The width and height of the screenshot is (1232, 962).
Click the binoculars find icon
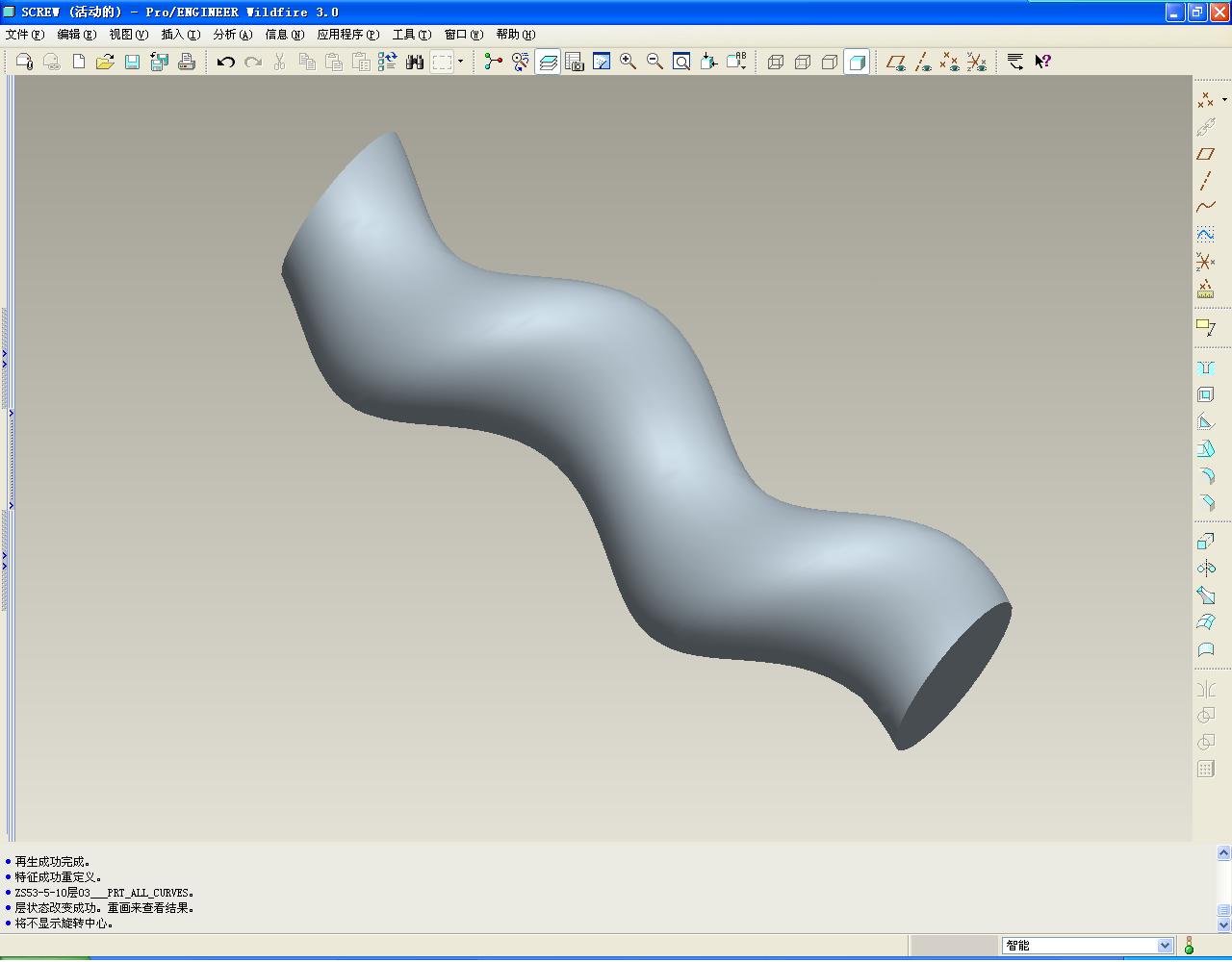point(415,62)
